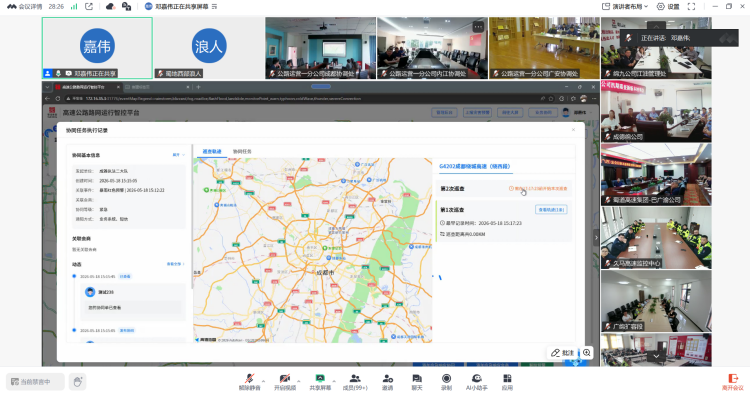The height and width of the screenshot is (396, 750).
Task: Click the zoom magnifier icon beside 批注
Action: [587, 353]
